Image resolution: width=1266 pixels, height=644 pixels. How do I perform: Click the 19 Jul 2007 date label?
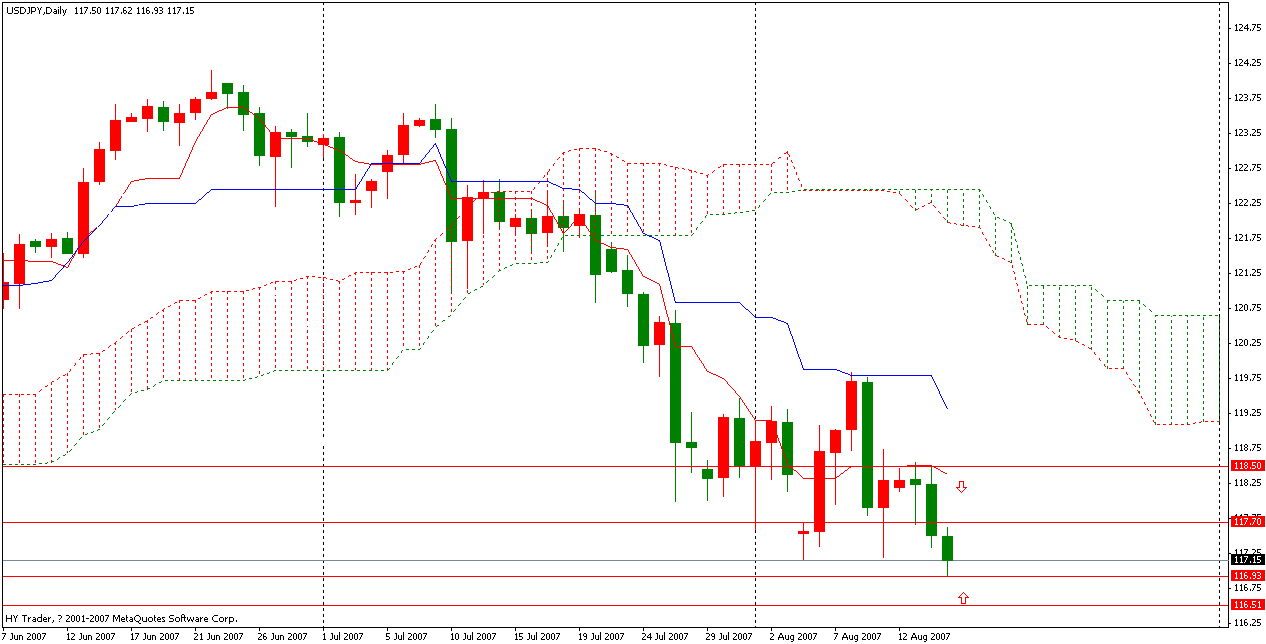[601, 636]
